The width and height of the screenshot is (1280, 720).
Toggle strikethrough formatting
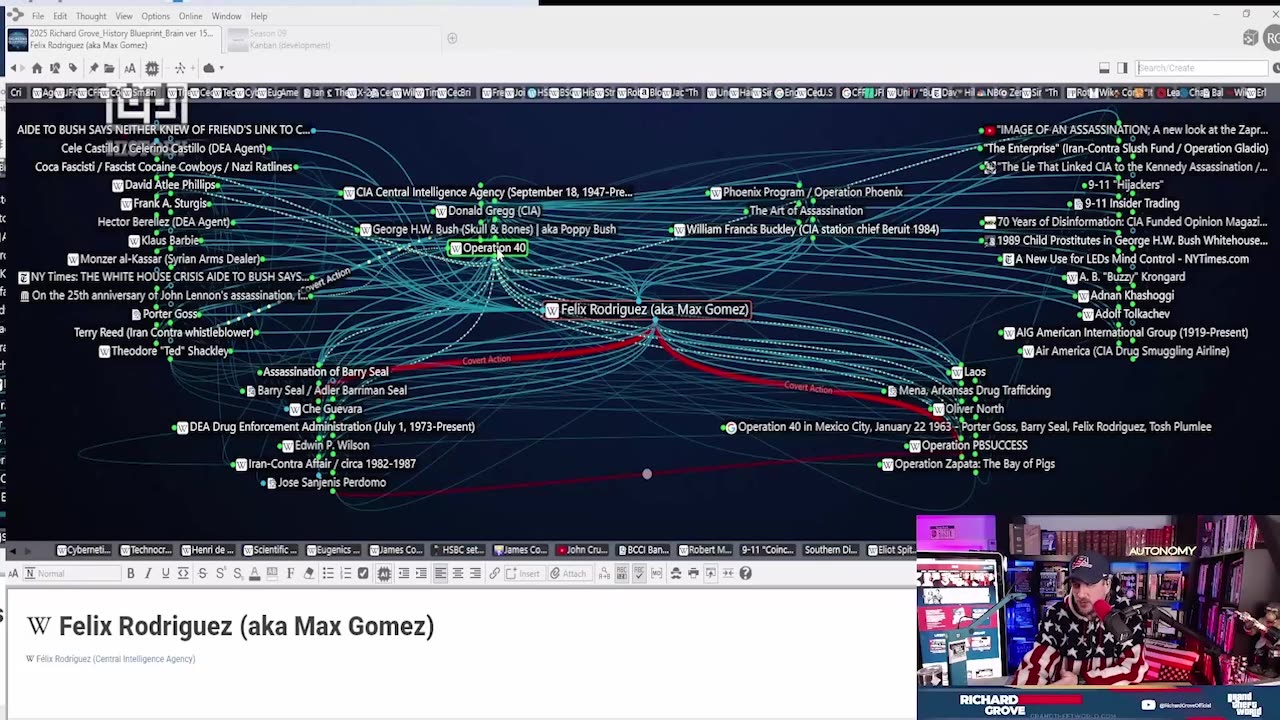point(203,573)
